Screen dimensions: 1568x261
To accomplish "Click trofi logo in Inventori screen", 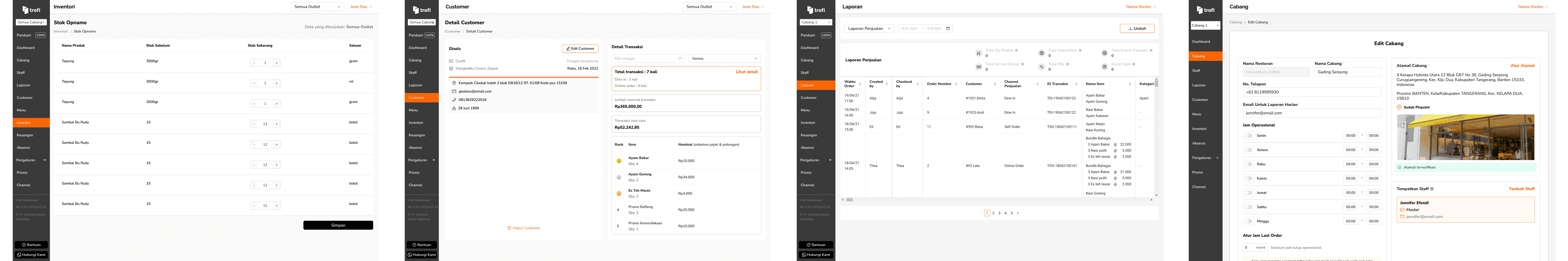I will [x=31, y=10].
